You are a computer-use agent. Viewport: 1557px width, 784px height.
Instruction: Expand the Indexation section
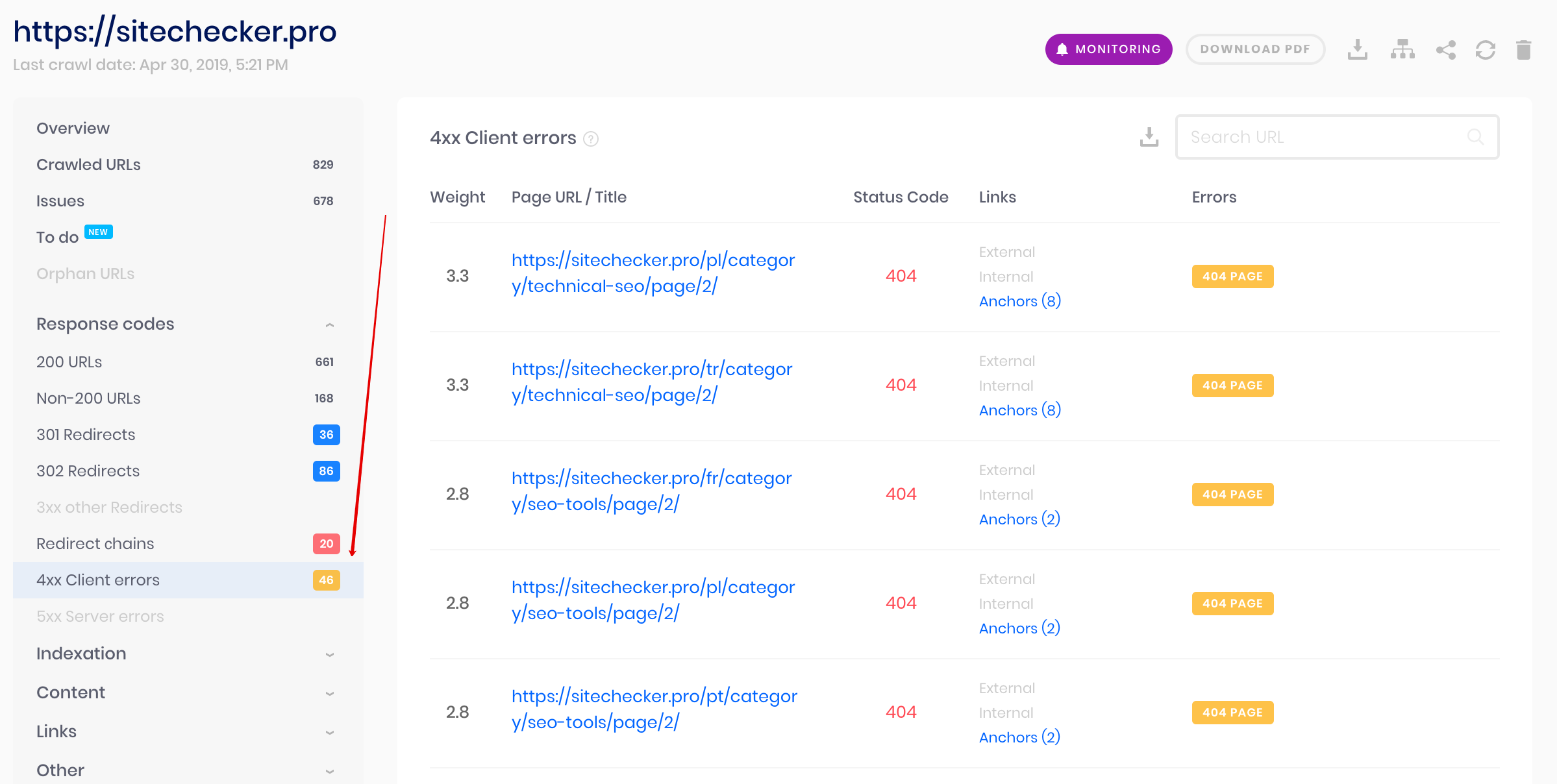point(188,654)
